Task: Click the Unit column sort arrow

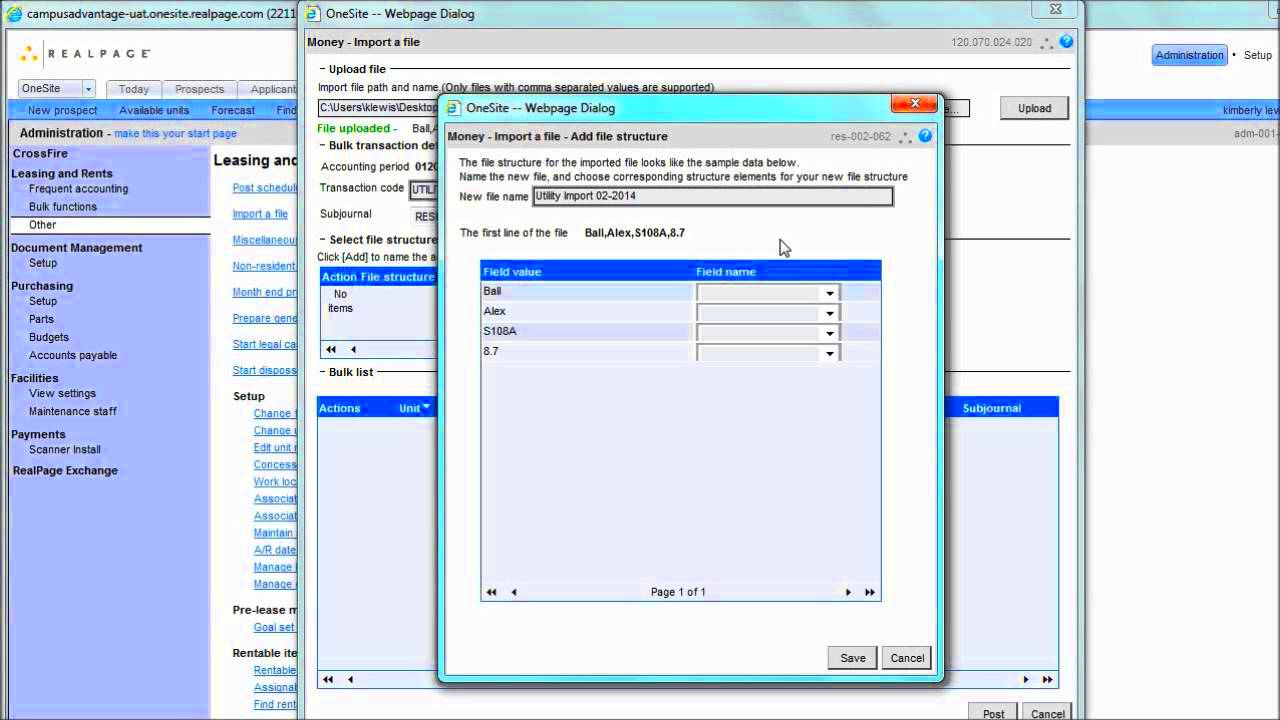Action: pyautogui.click(x=427, y=407)
